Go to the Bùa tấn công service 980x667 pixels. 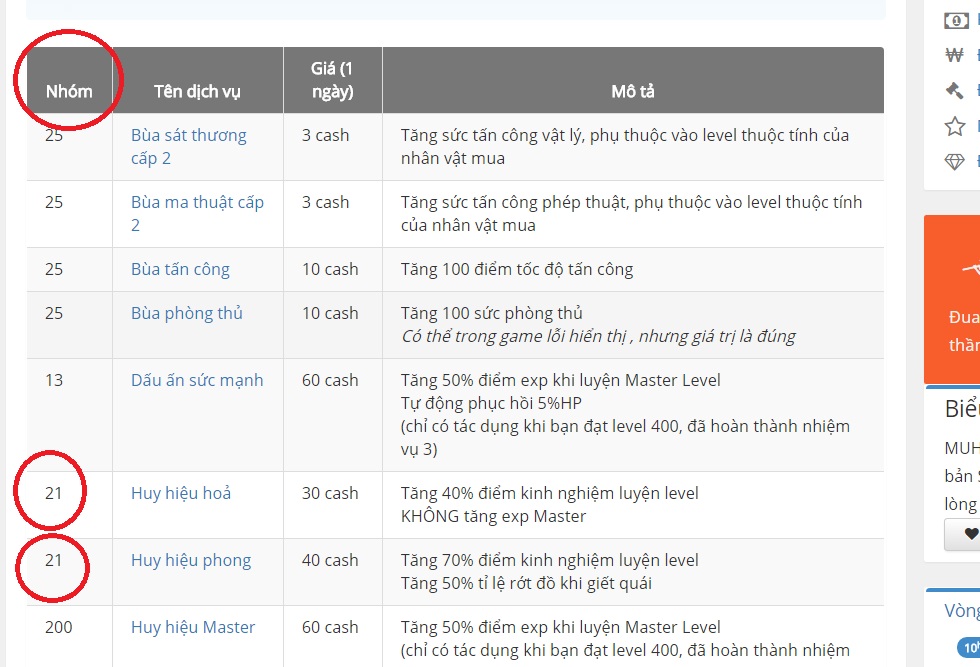[x=180, y=269]
